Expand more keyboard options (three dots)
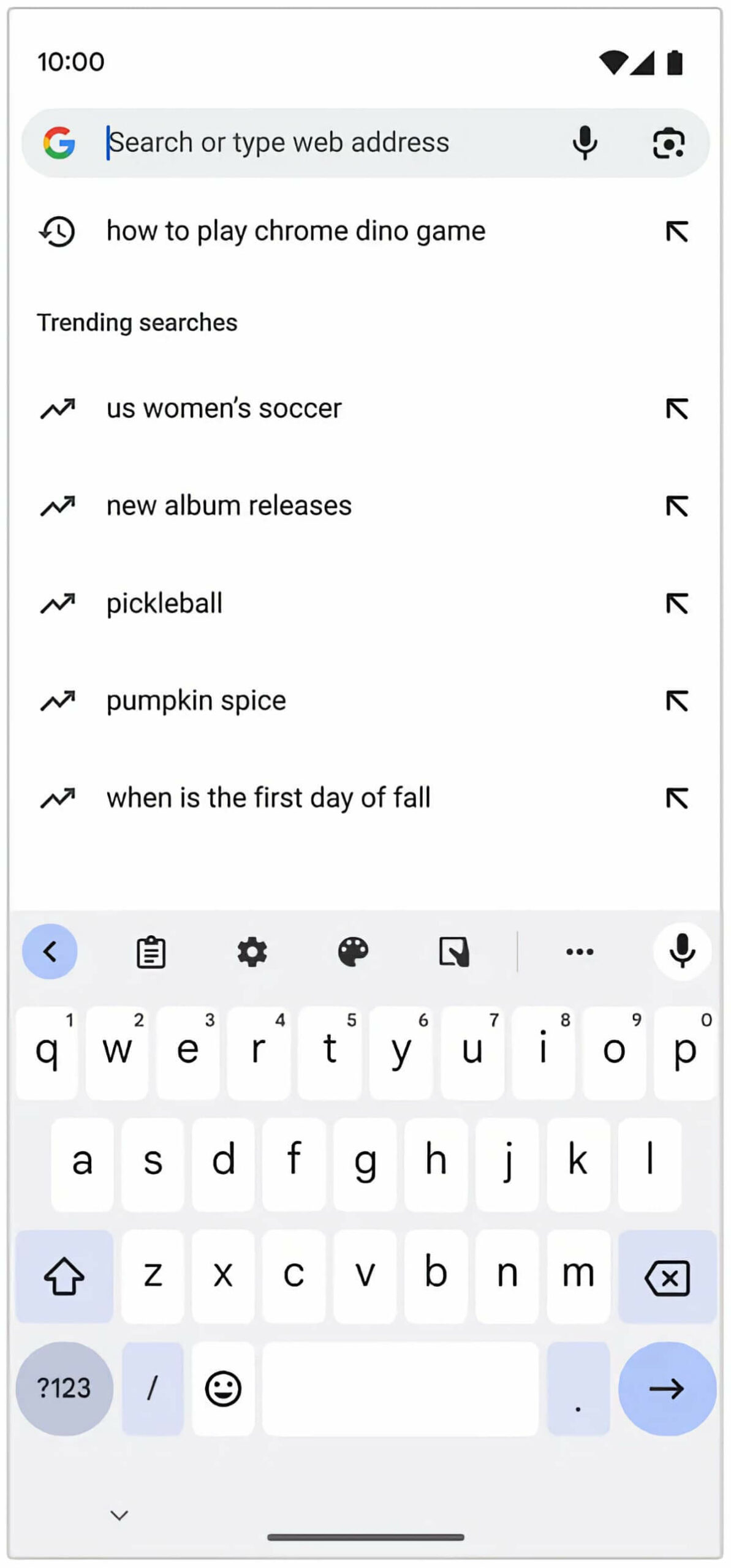Screen dimensions: 731x1568 tap(580, 952)
